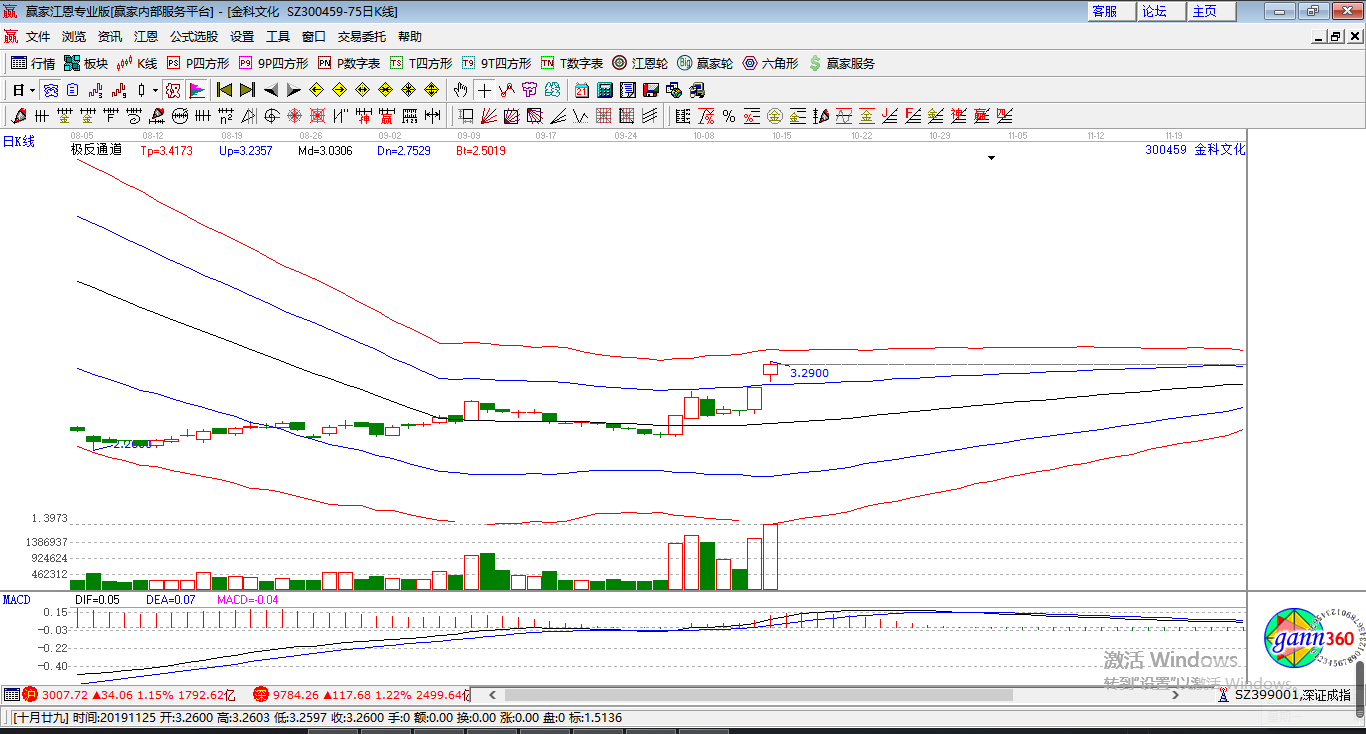Click the black right arrow to step forward
This screenshot has height=734, width=1366.
[x=293, y=90]
